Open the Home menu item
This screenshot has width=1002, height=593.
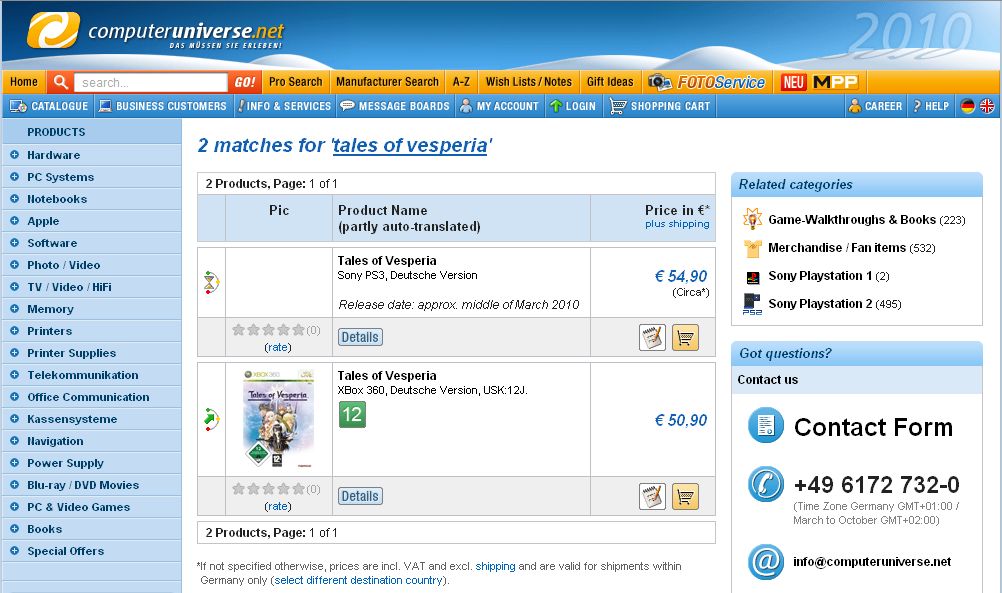click(x=24, y=82)
